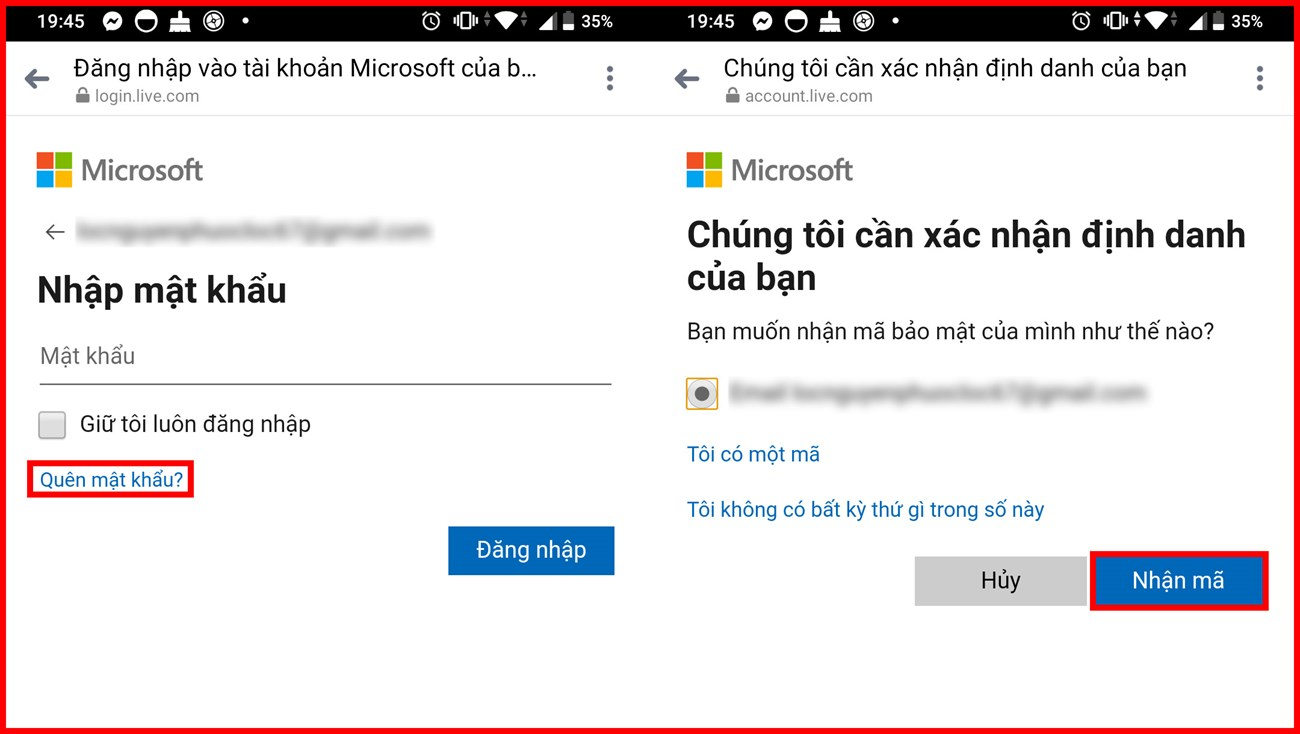Tap the back arrow beside account.live.com title

(x=687, y=79)
